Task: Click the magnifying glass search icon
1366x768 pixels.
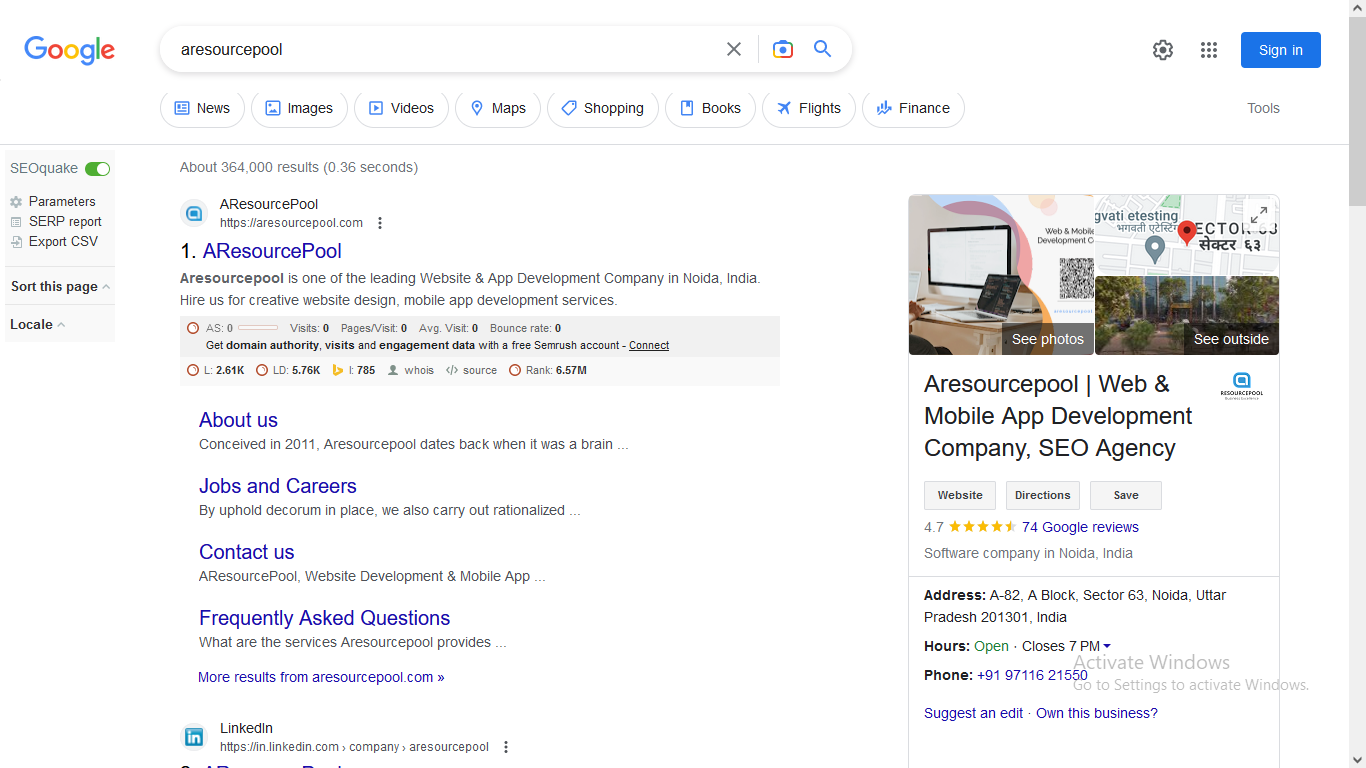Action: click(823, 49)
